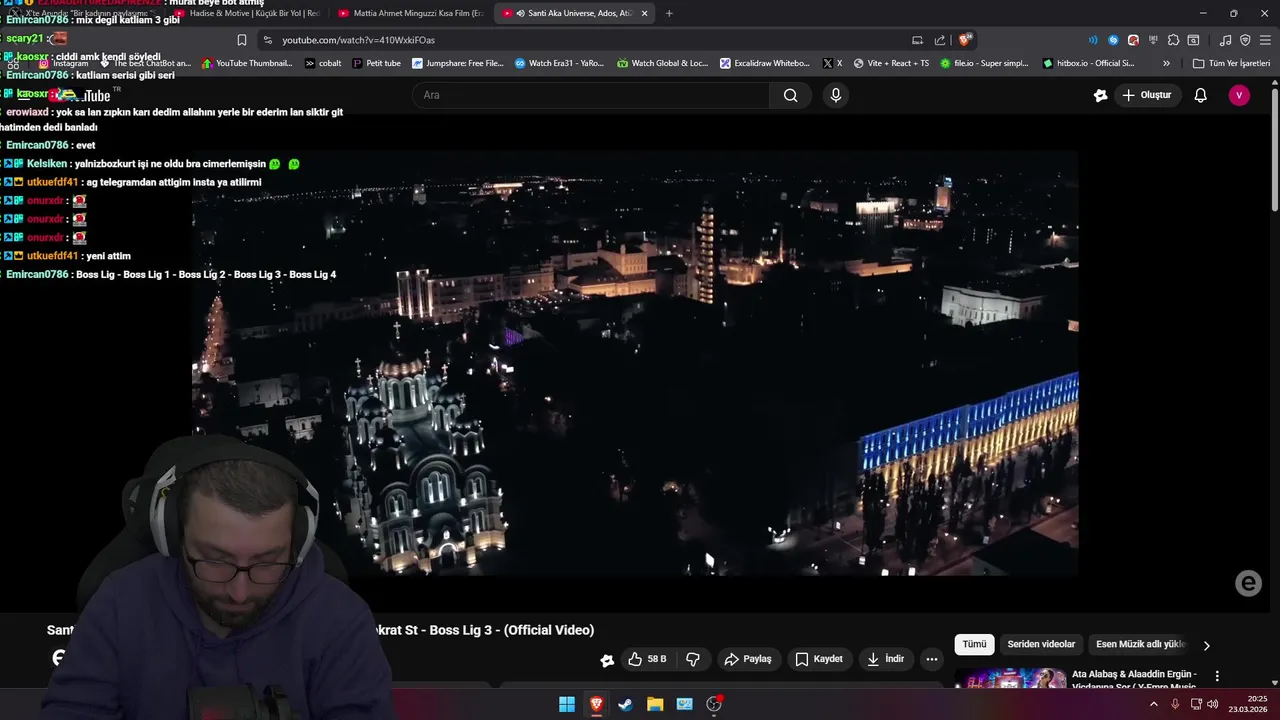
Task: Open the Brave hamburger main menu
Action: pyautogui.click(x=1265, y=40)
